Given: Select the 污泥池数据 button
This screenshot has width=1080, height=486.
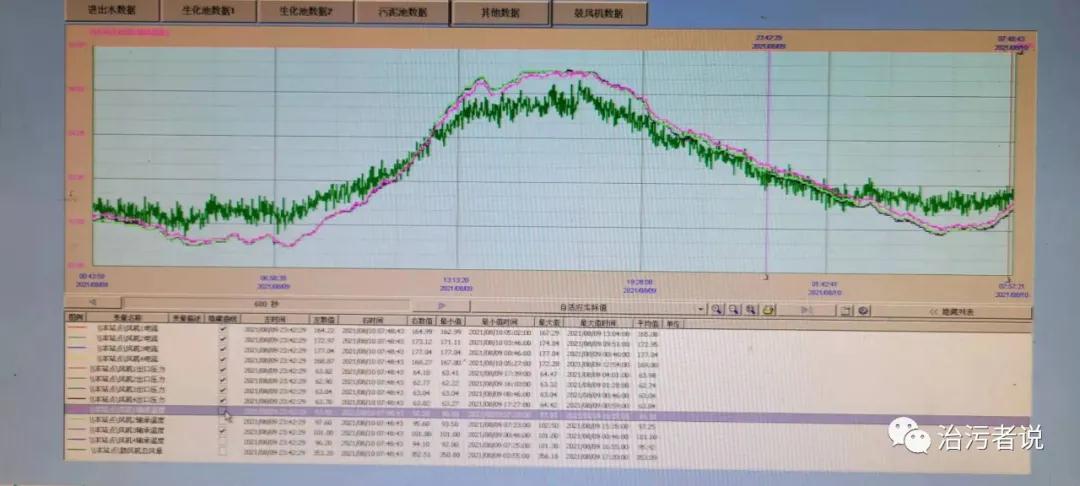Looking at the screenshot, I should click(x=403, y=13).
